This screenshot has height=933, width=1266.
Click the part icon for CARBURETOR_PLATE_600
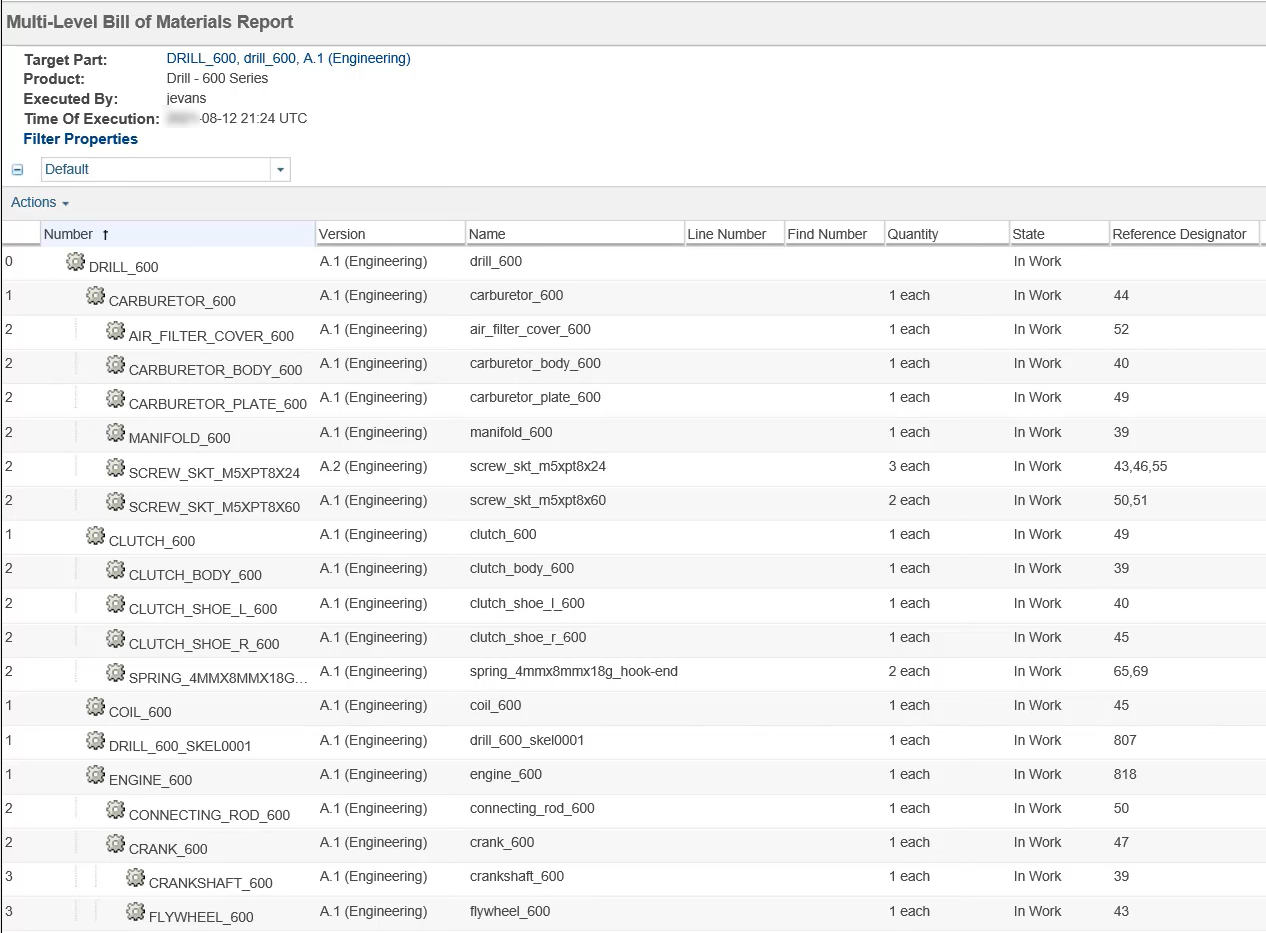(x=115, y=399)
